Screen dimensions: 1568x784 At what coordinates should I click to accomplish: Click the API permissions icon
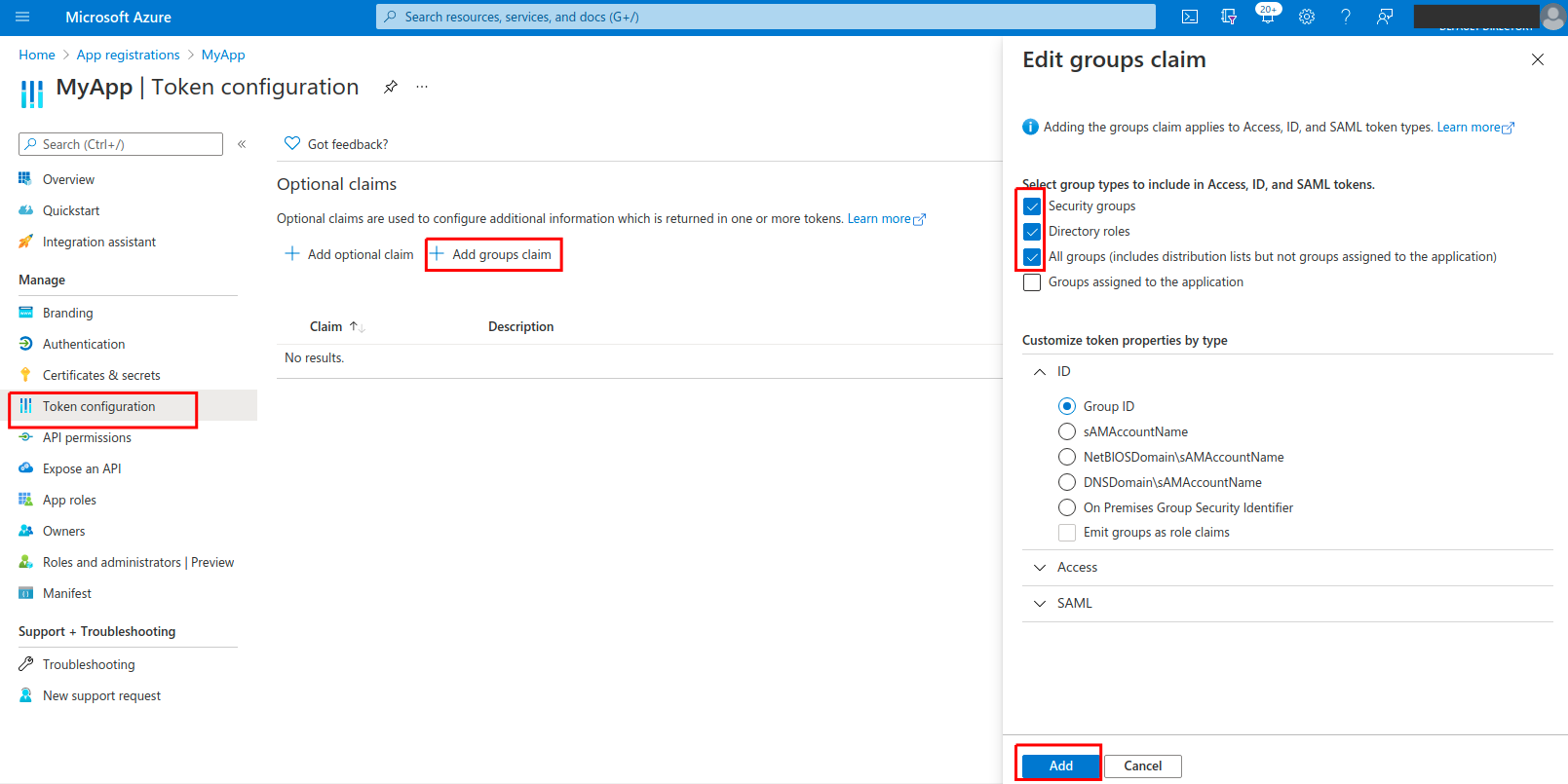[25, 437]
